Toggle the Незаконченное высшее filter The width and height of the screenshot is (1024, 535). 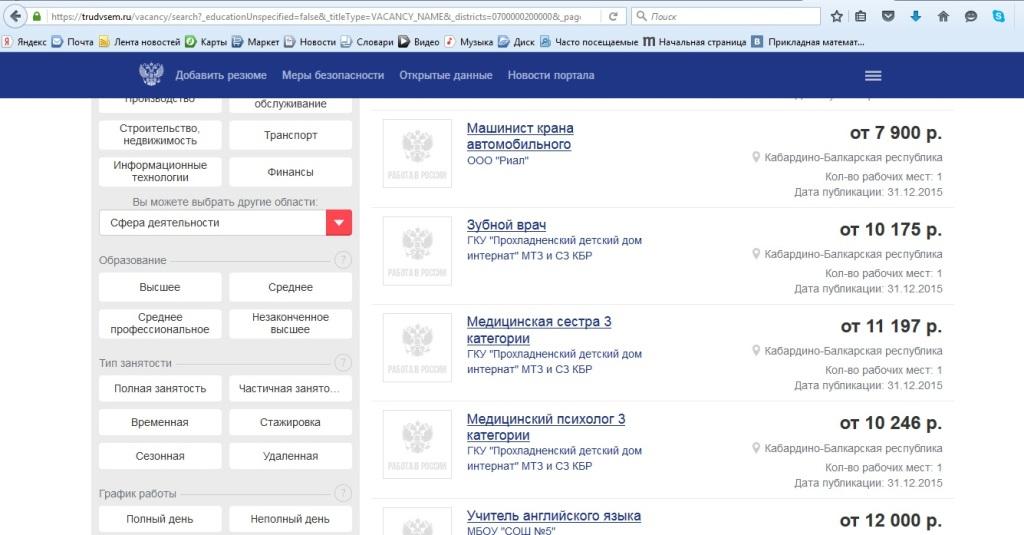pyautogui.click(x=291, y=323)
